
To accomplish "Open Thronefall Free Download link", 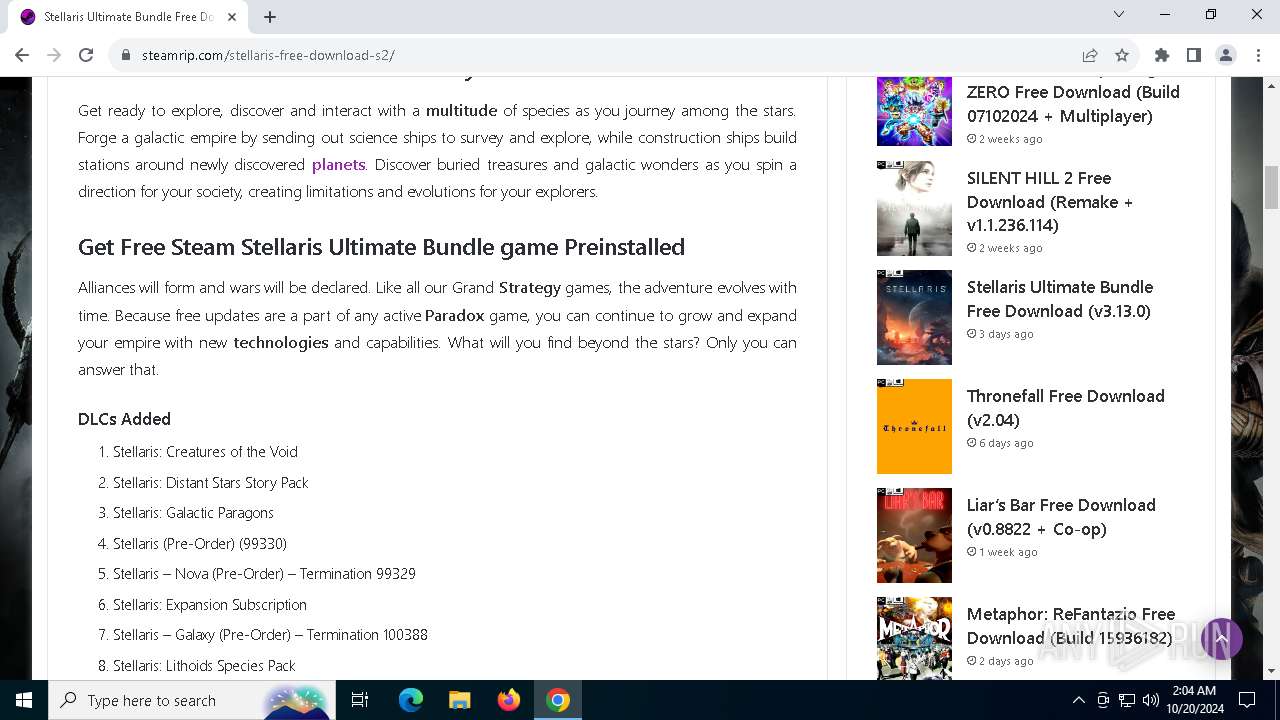I will click(1065, 407).
